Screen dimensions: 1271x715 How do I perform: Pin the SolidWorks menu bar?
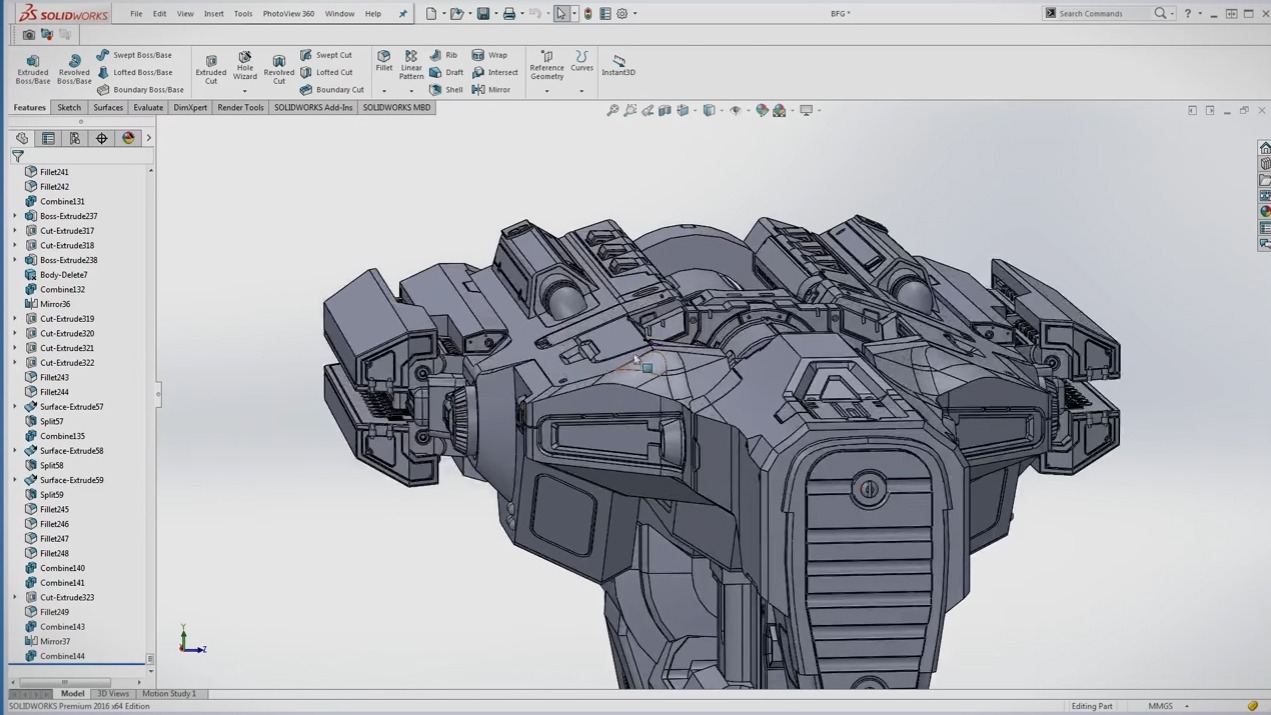[403, 14]
